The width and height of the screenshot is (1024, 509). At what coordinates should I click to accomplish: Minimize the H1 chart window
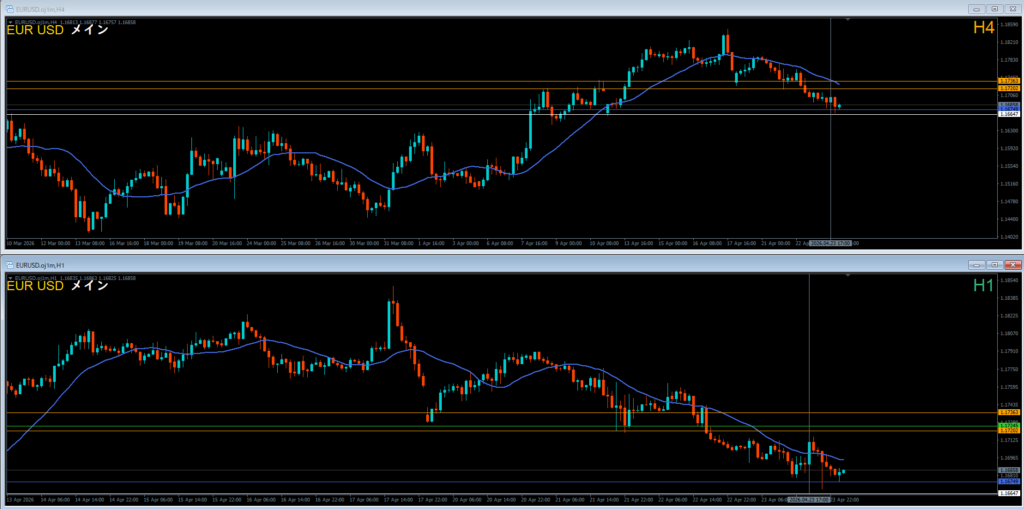tap(977, 265)
